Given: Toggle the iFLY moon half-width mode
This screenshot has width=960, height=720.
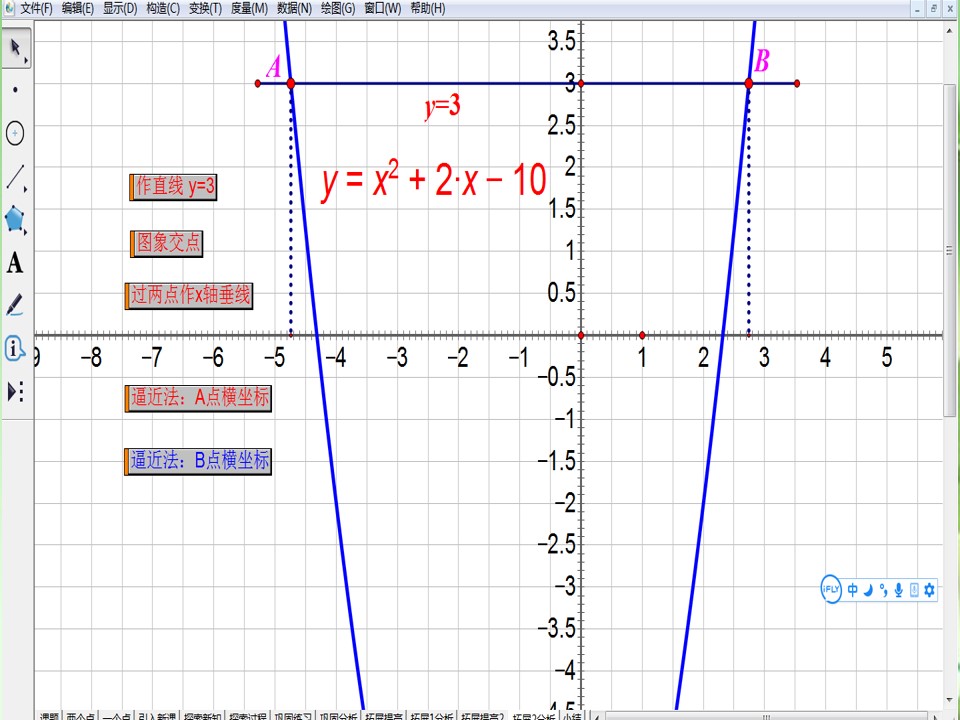Looking at the screenshot, I should click(868, 590).
